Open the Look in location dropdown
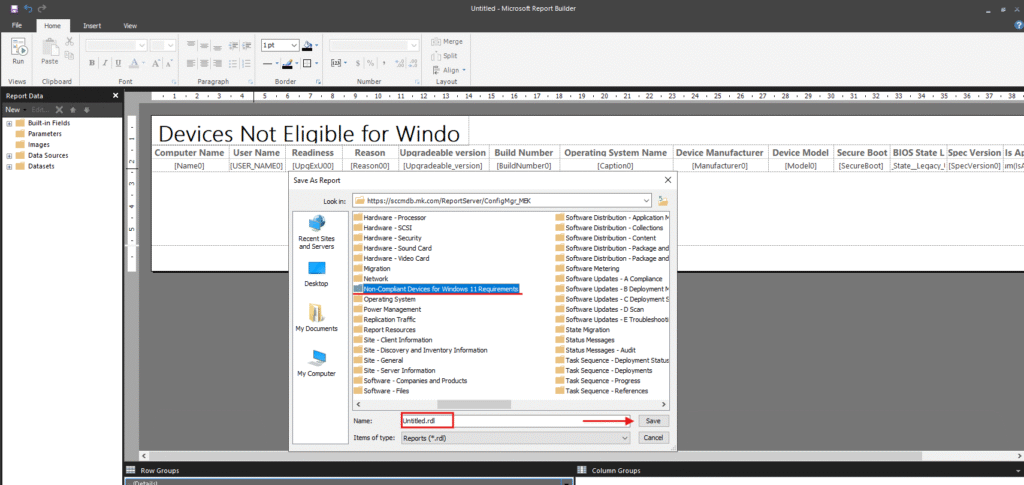1024x485 pixels. point(648,201)
